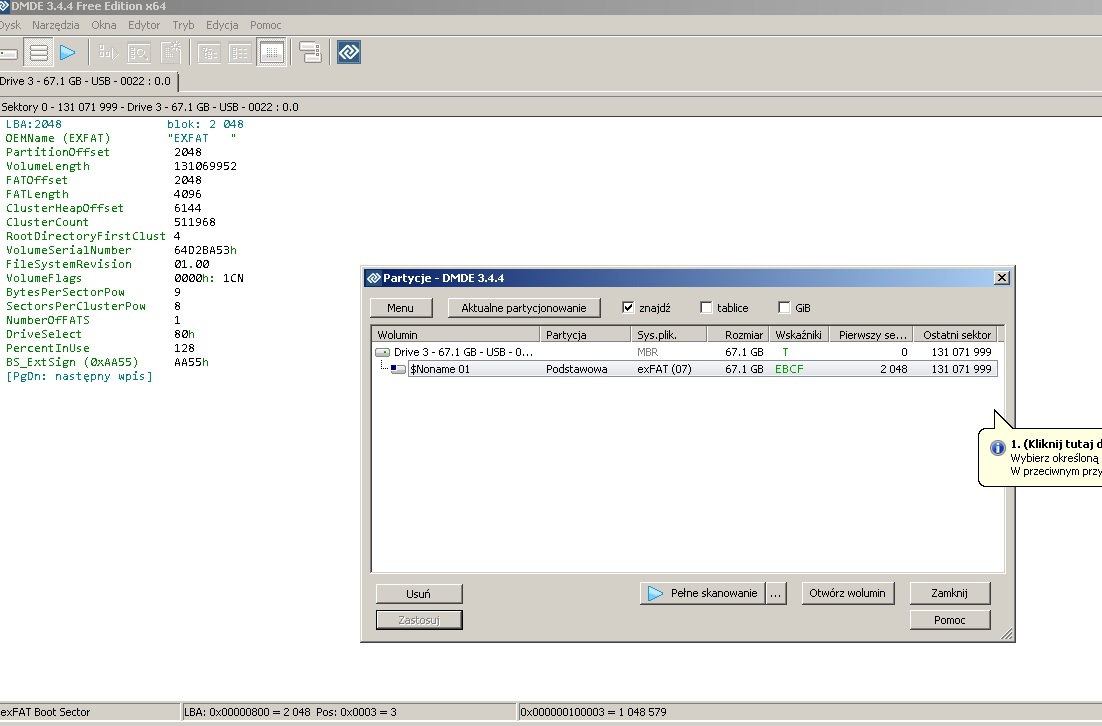Click the DMDE title bar app icon
1102x726 pixels.
click(4, 6)
